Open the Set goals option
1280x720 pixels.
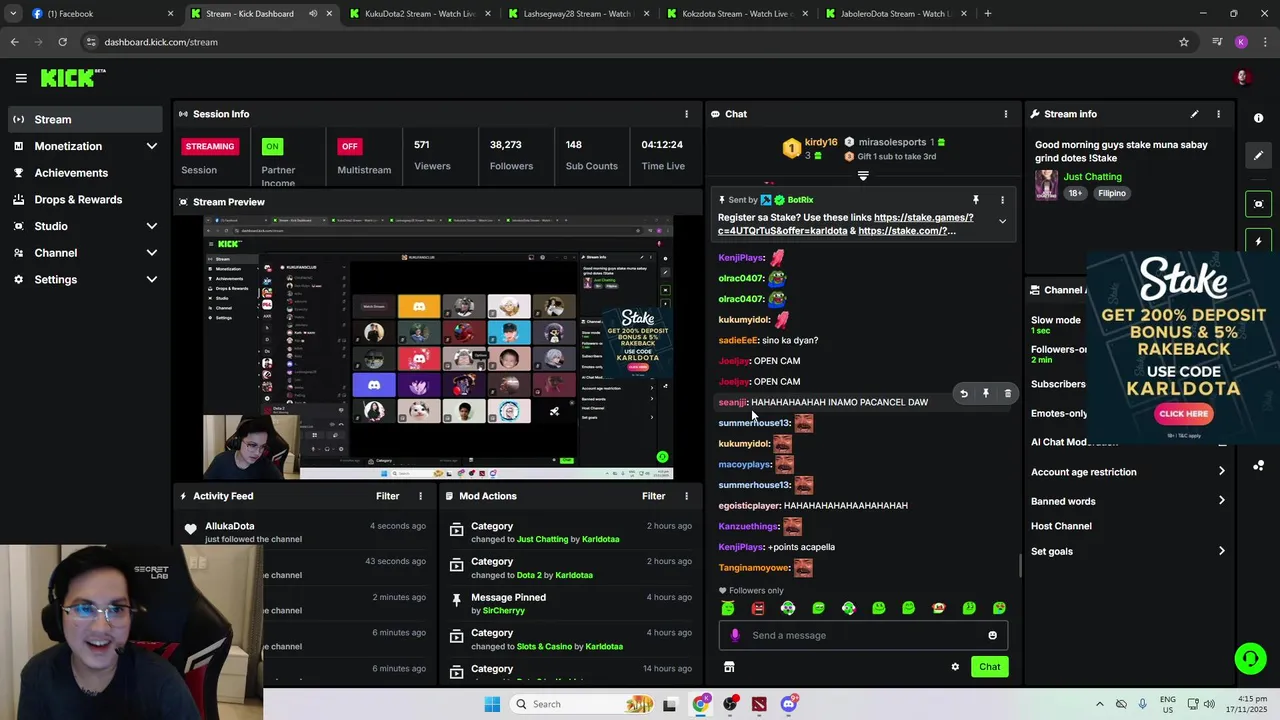[1128, 551]
